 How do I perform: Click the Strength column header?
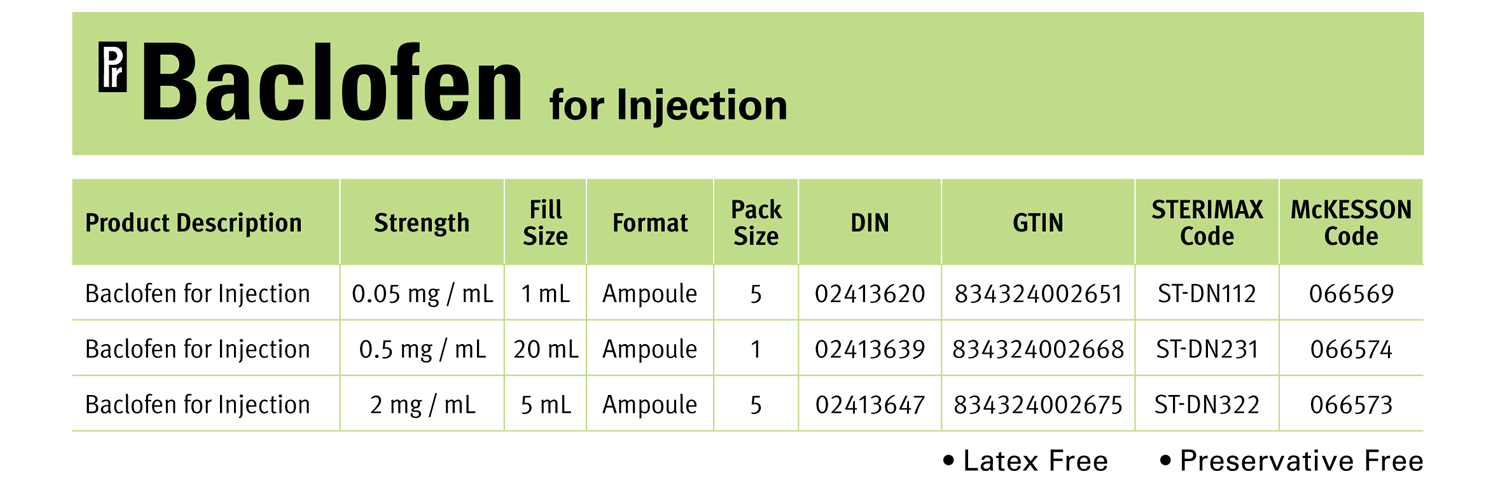pyautogui.click(x=421, y=222)
